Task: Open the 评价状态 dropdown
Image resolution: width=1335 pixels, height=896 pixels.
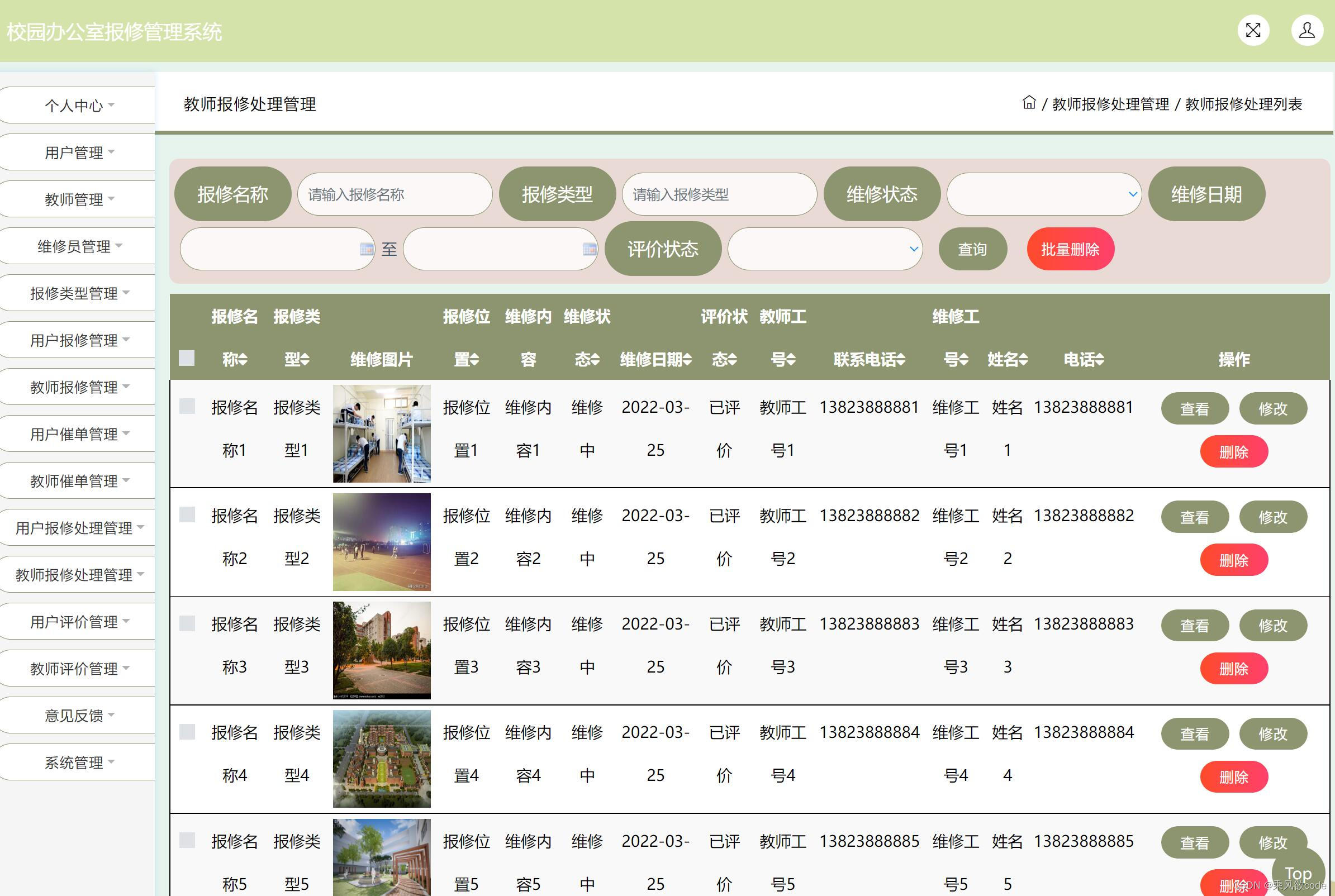Action: pyautogui.click(x=825, y=249)
